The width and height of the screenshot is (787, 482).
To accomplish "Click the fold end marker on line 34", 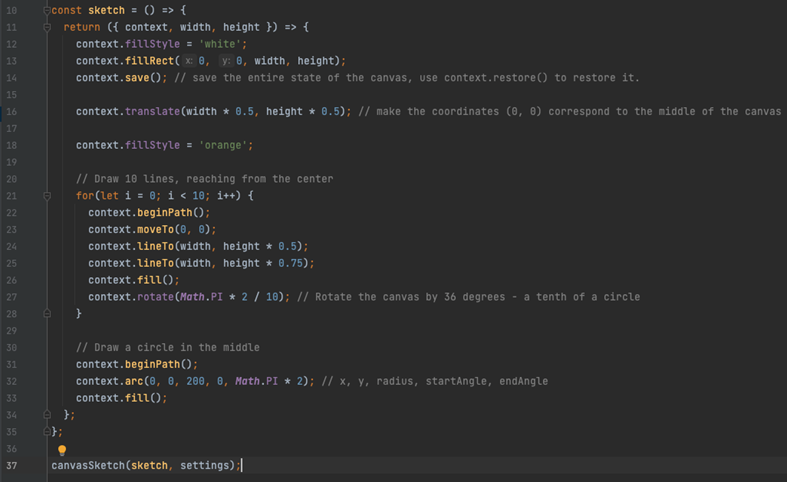I will [47, 415].
